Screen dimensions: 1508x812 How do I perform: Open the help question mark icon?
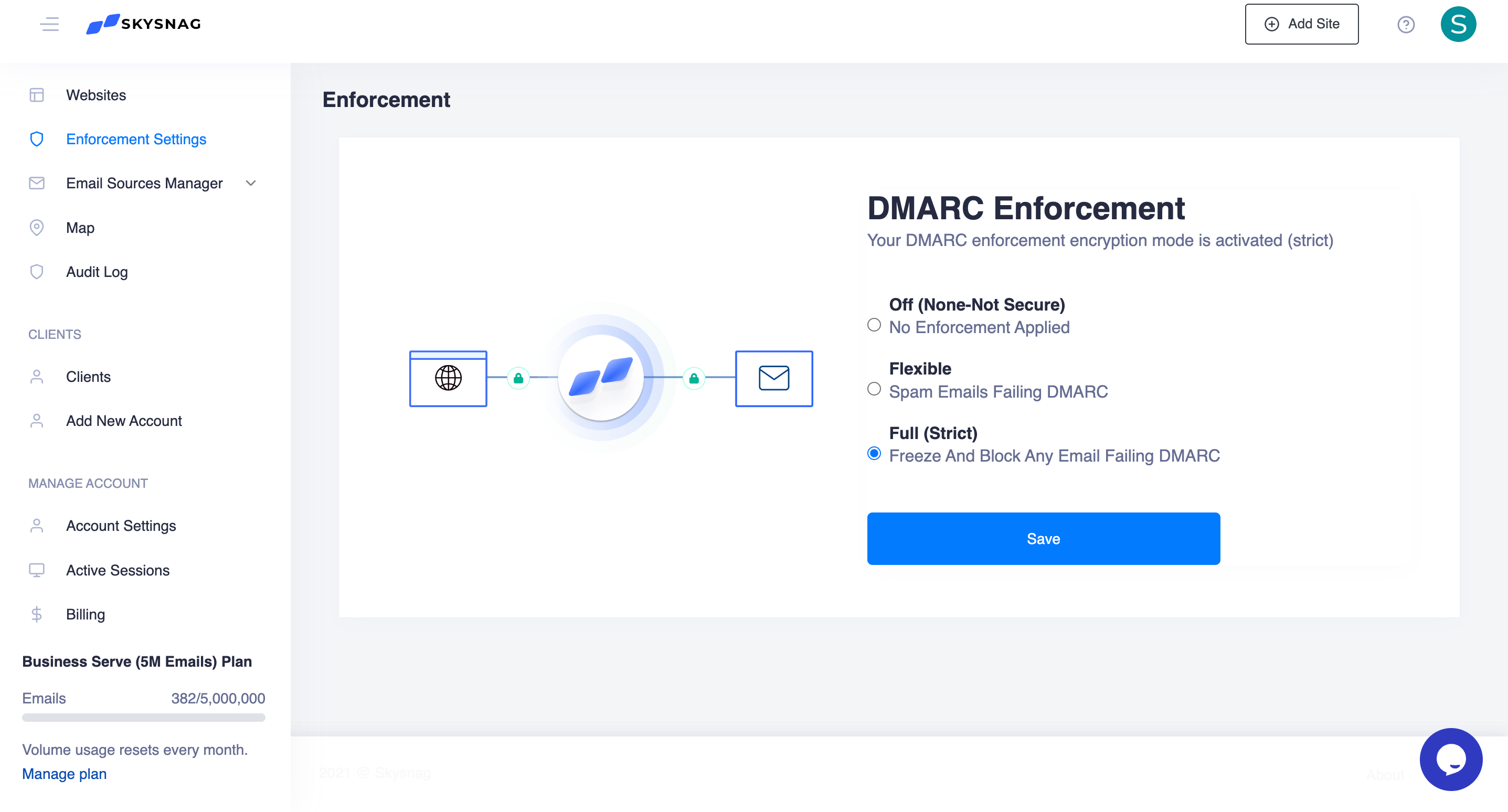[x=1405, y=25]
